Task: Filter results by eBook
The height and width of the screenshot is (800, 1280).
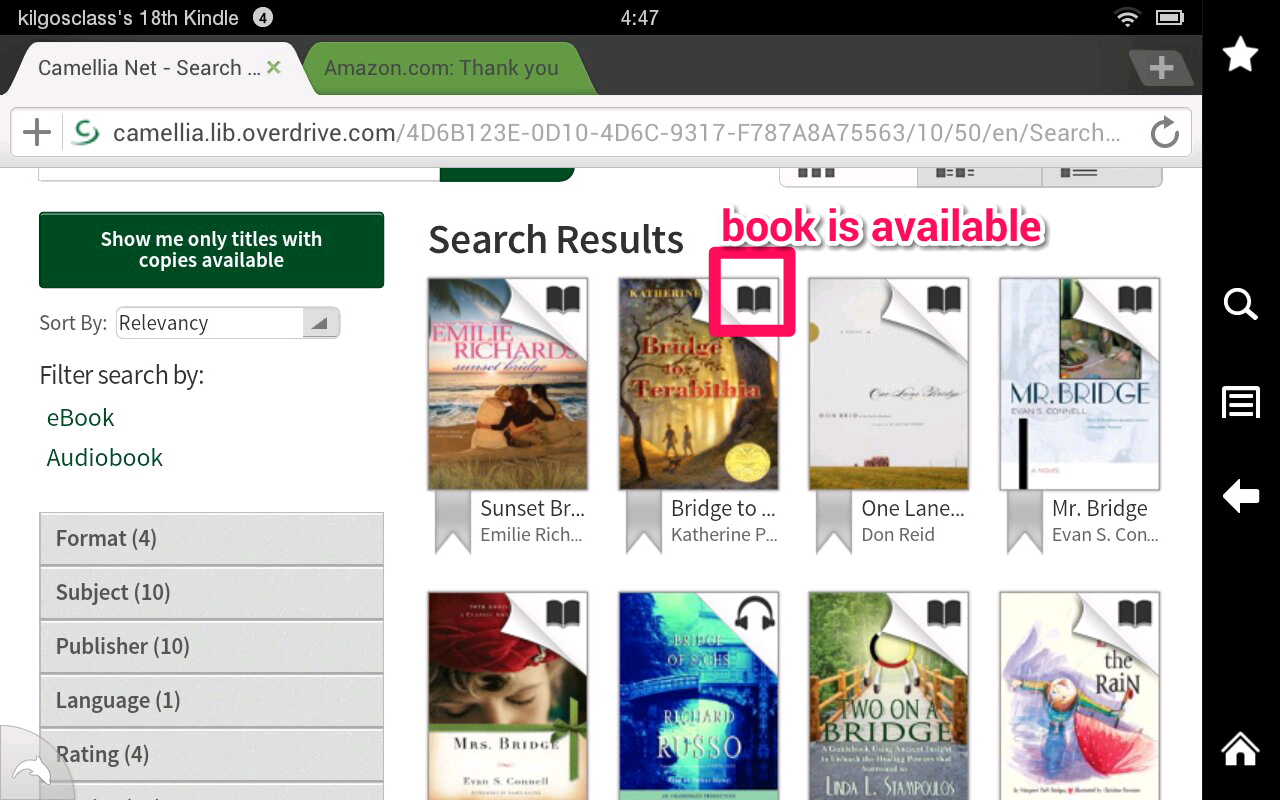Action: coord(80,417)
